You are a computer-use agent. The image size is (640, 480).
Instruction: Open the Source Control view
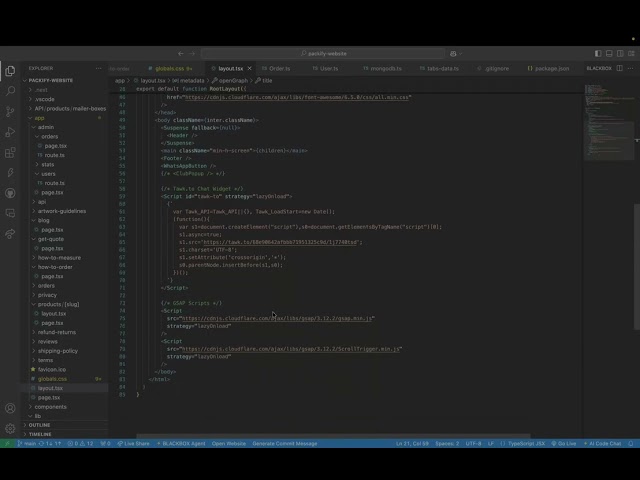coord(11,111)
